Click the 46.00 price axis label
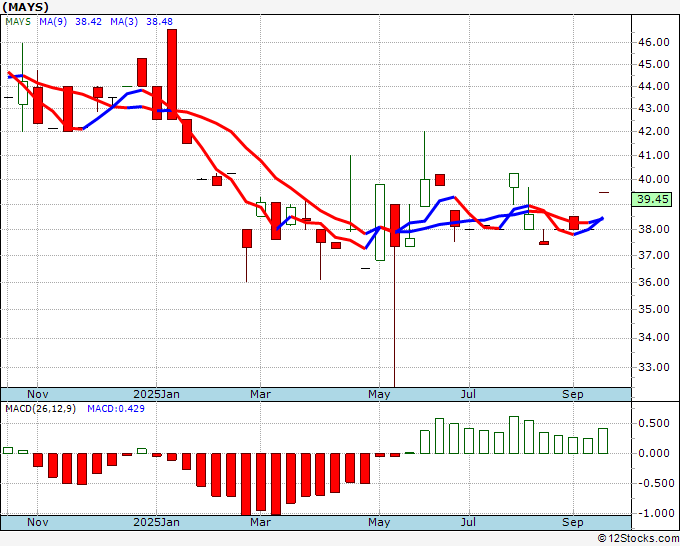This screenshot has width=680, height=546. (x=654, y=42)
